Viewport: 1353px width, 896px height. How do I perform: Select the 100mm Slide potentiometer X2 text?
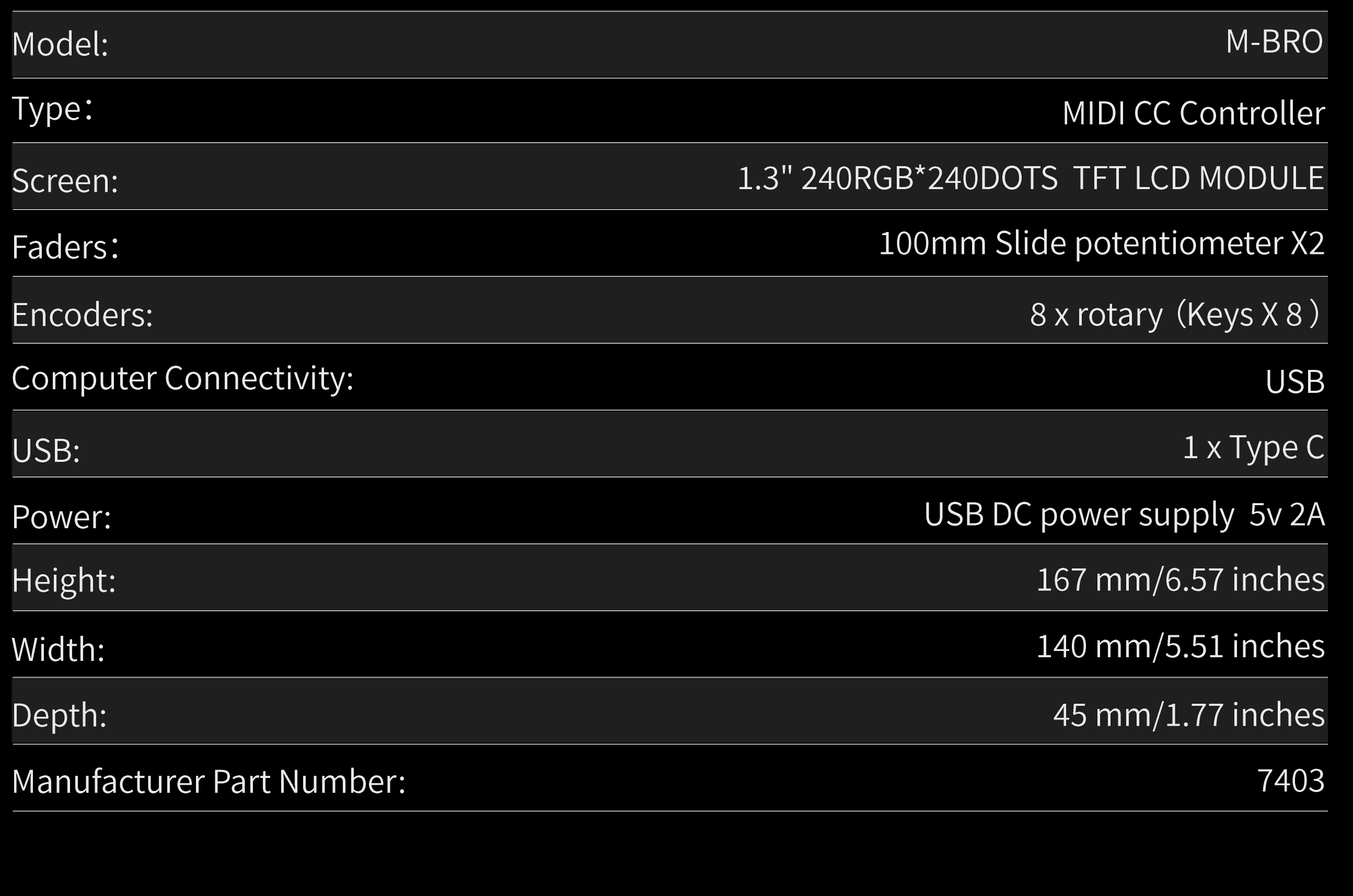(x=1101, y=243)
